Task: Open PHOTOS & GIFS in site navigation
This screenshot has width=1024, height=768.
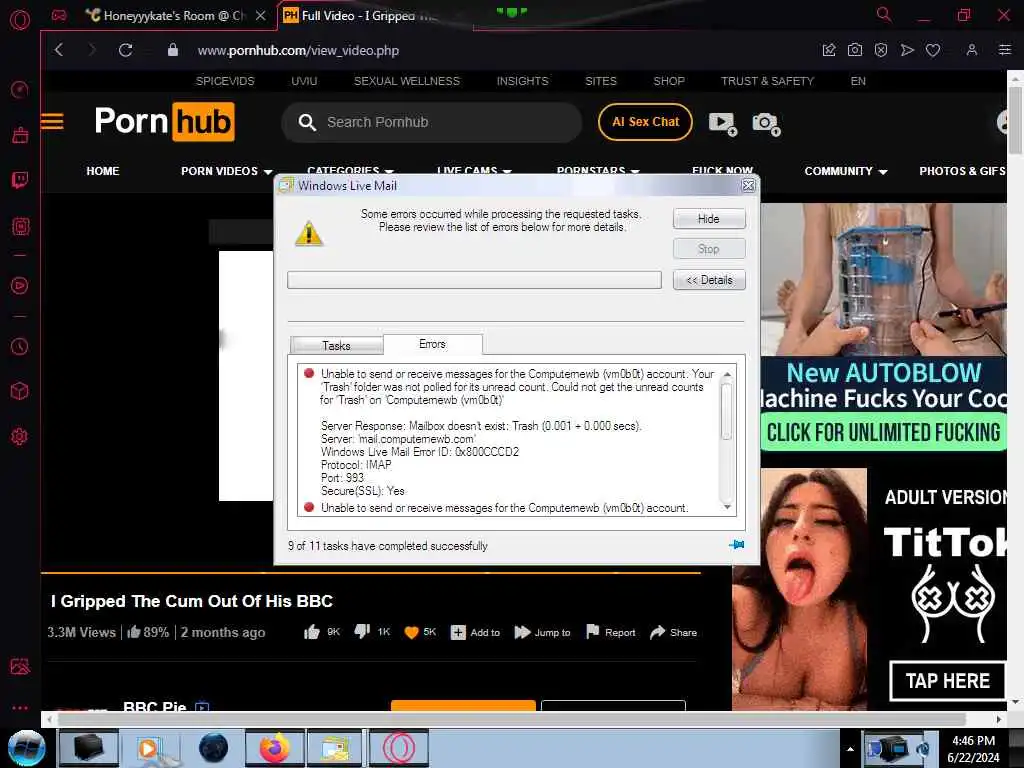Action: click(962, 171)
